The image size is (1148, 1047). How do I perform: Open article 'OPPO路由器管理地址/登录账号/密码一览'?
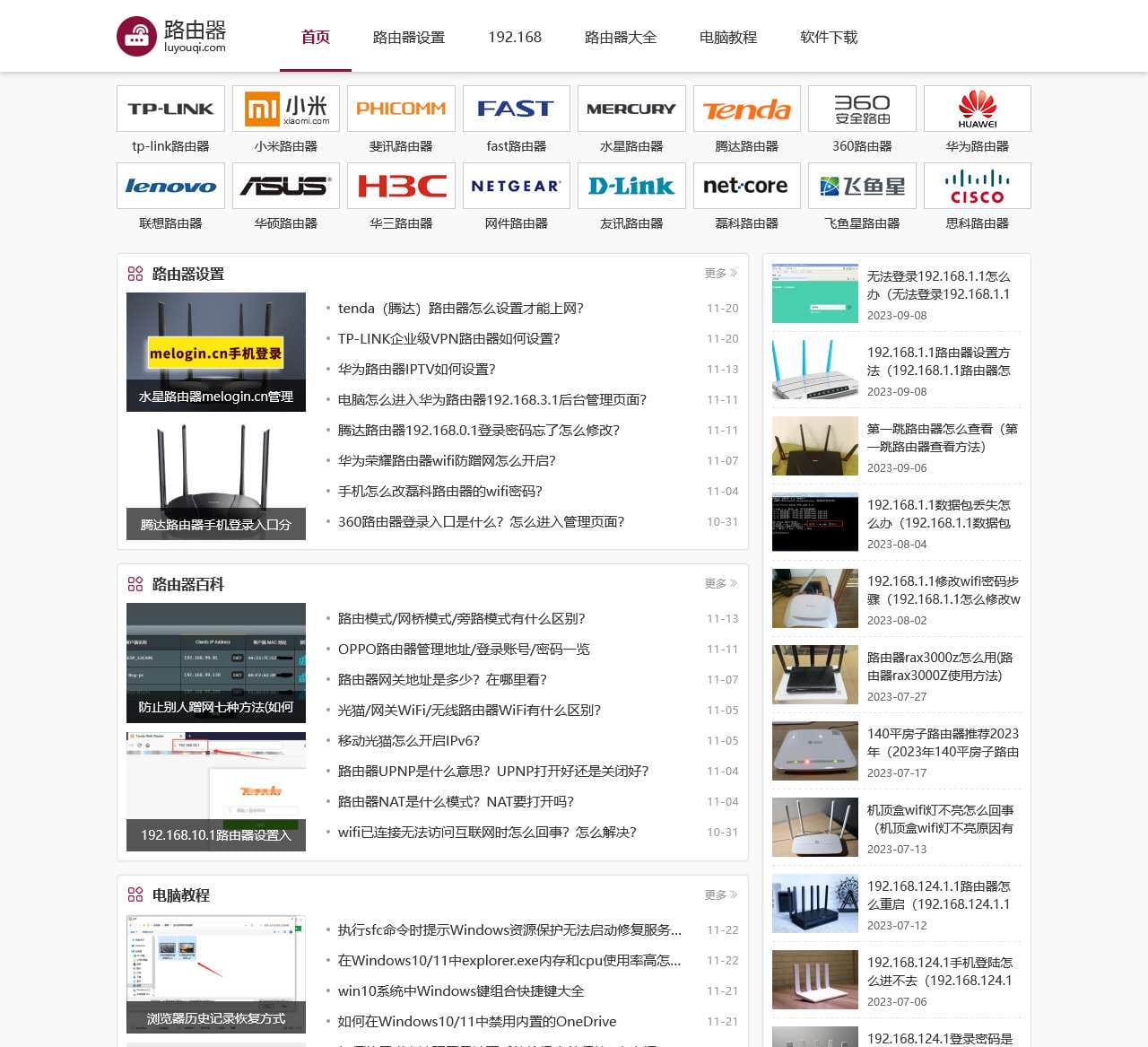(x=464, y=649)
